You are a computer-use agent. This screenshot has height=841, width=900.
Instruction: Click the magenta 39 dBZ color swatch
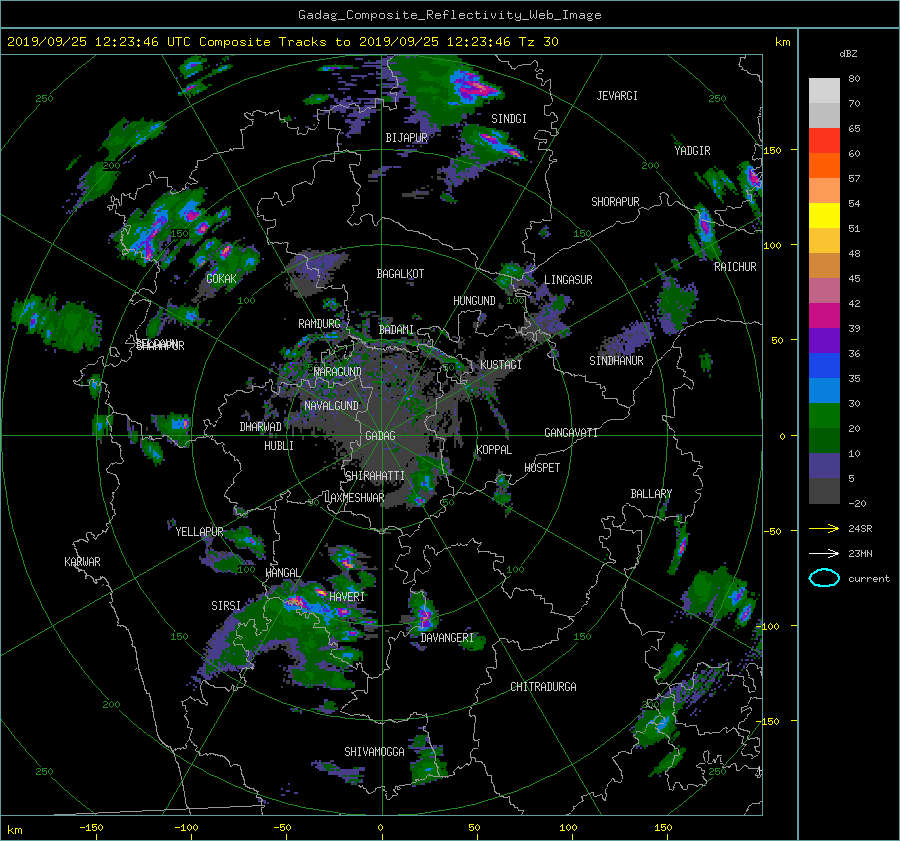[x=824, y=315]
